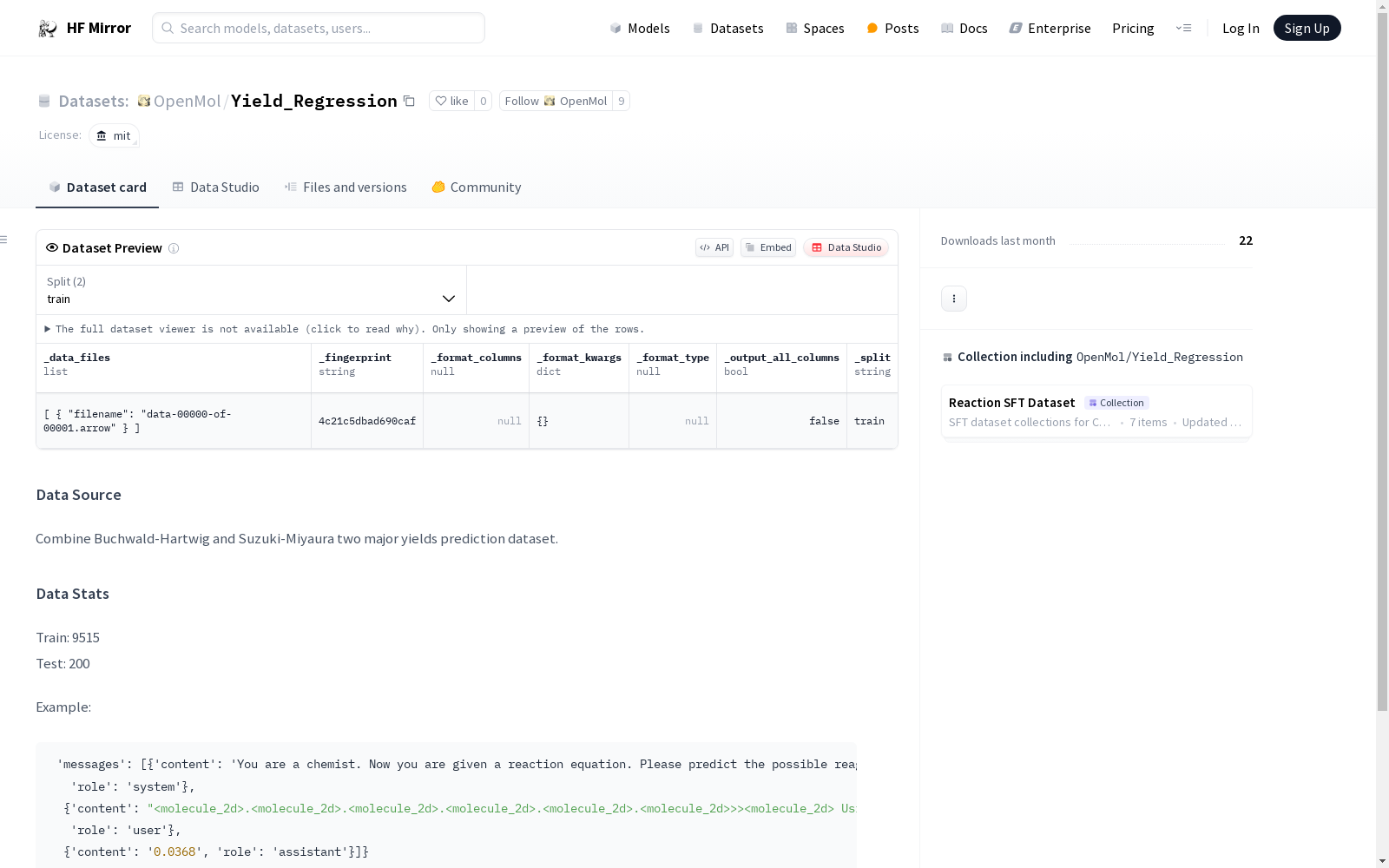Click the Yield_Regression dataset title

tap(314, 101)
